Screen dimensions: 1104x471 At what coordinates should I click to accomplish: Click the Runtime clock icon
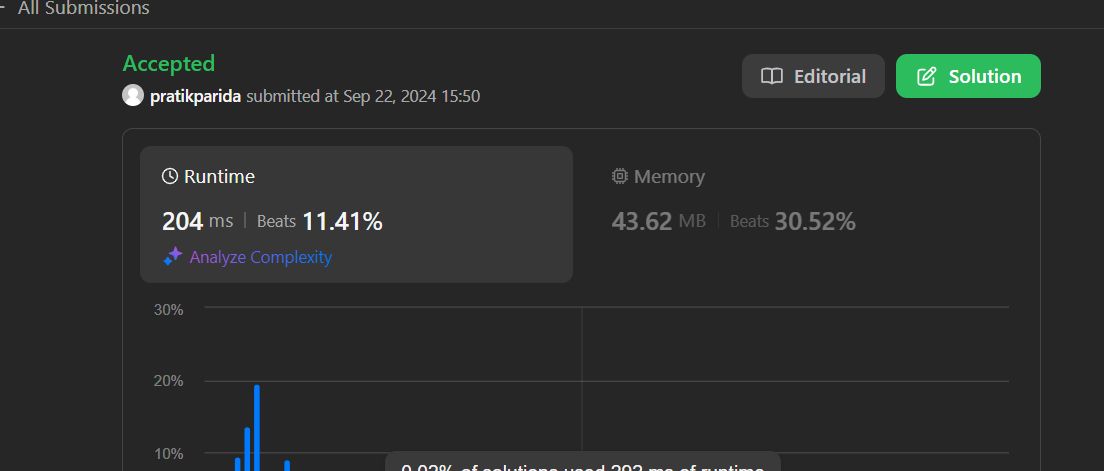click(170, 176)
